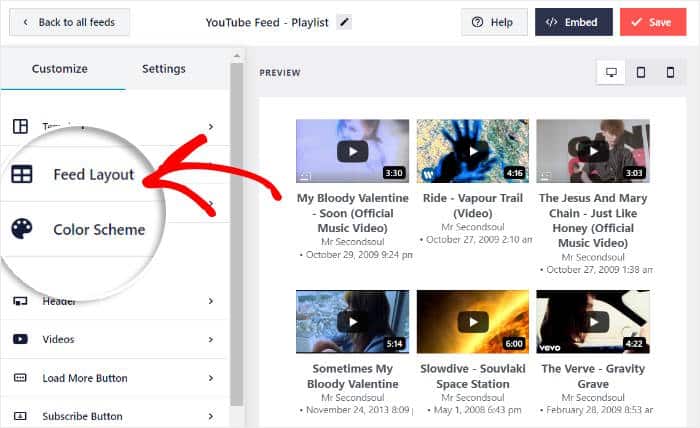Click the Load More Button icon
Screen dimensions: 700x428
(20, 378)
